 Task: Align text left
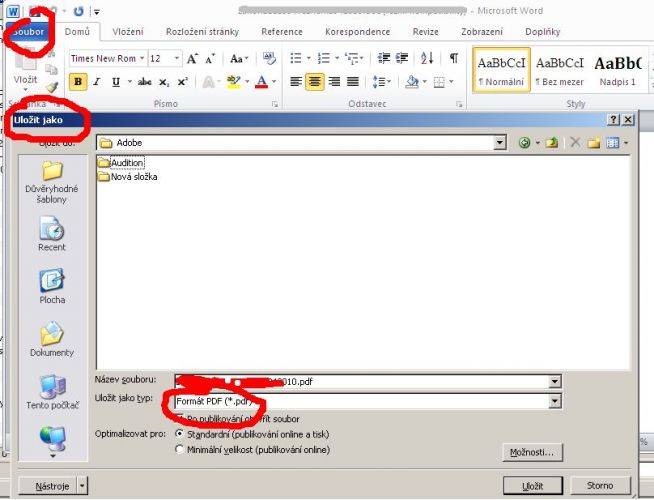(296, 81)
